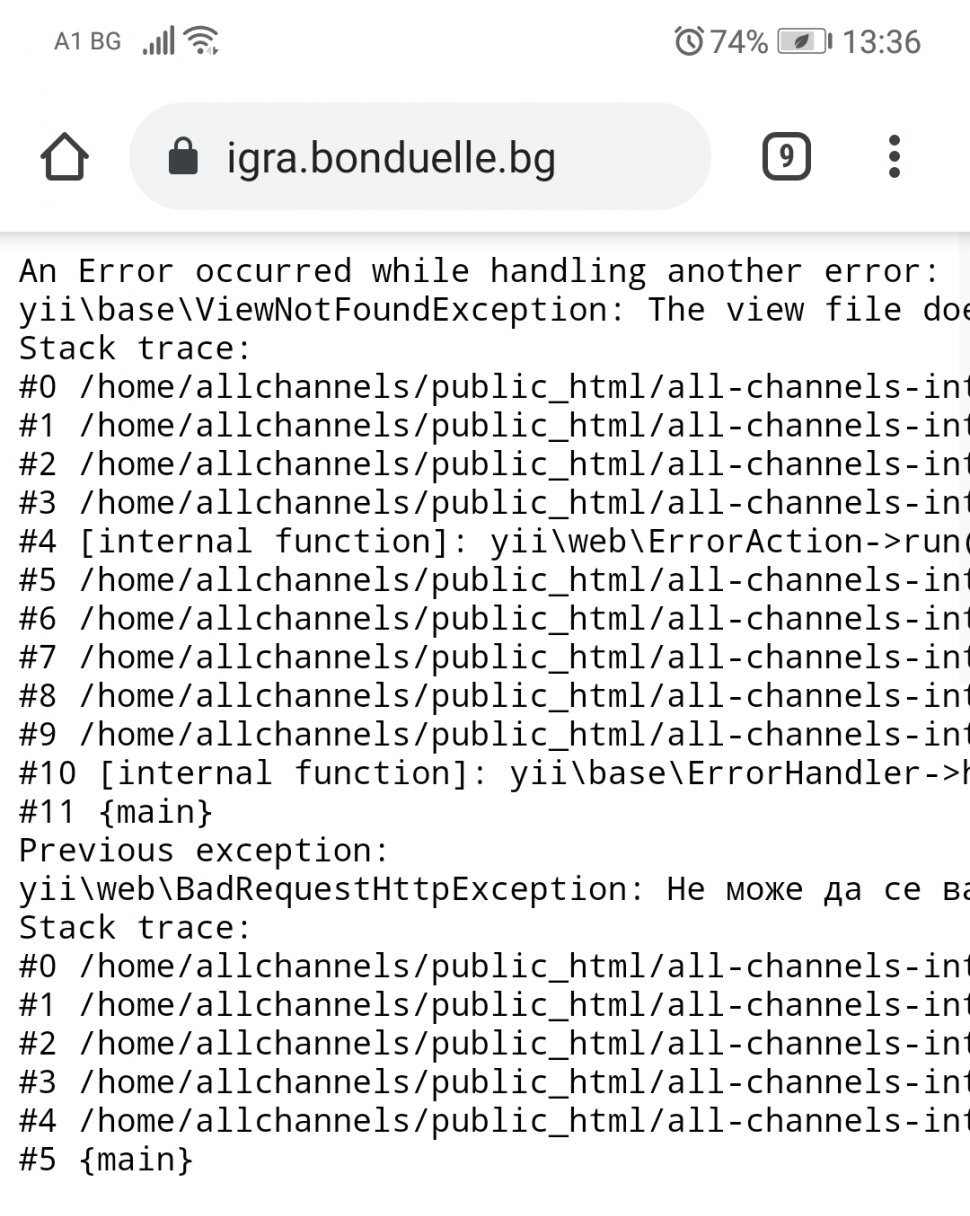This screenshot has height=1216, width=970.
Task: Tap the padlock site security icon
Action: tap(183, 157)
